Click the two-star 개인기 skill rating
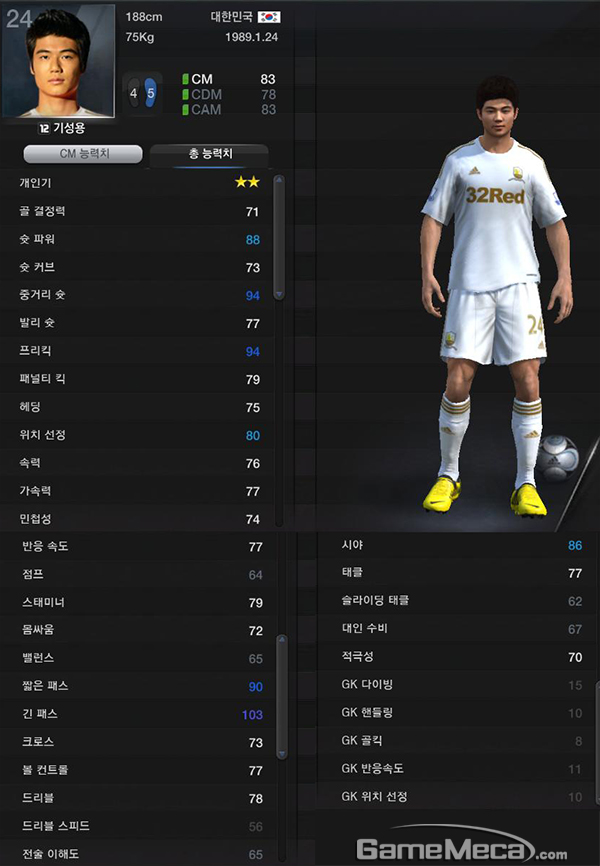Viewport: 600px width, 866px height. (247, 182)
